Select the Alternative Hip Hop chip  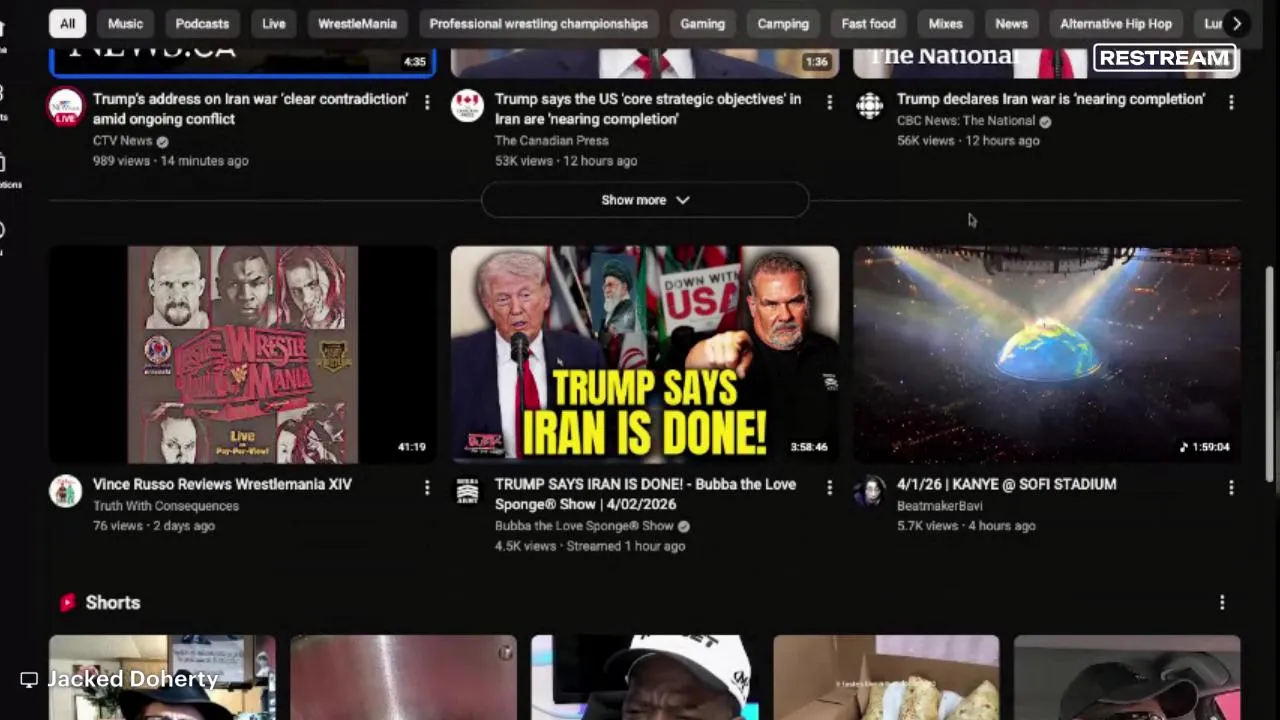pos(1116,23)
